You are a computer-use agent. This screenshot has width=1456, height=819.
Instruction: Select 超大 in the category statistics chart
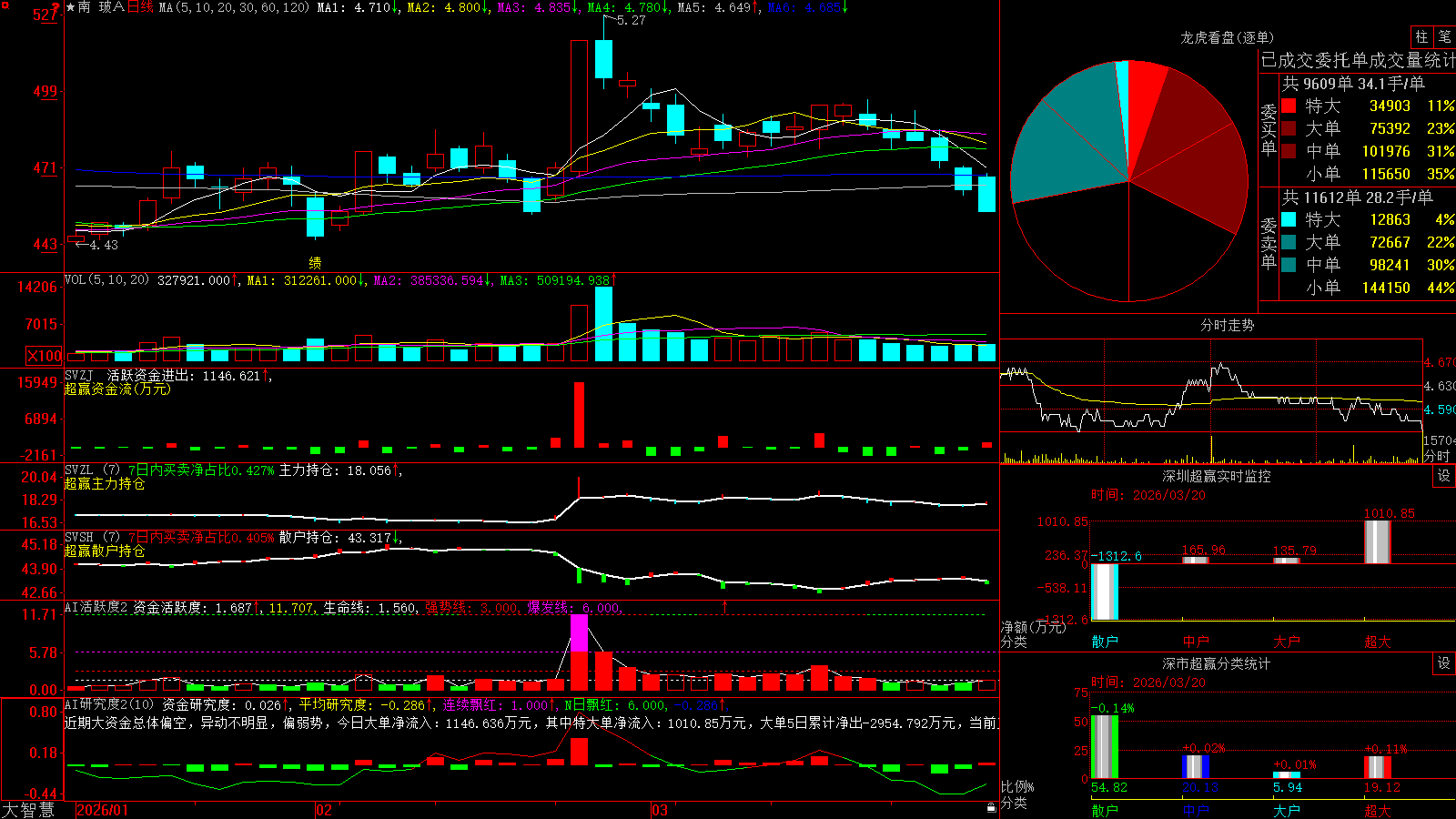point(1378,810)
